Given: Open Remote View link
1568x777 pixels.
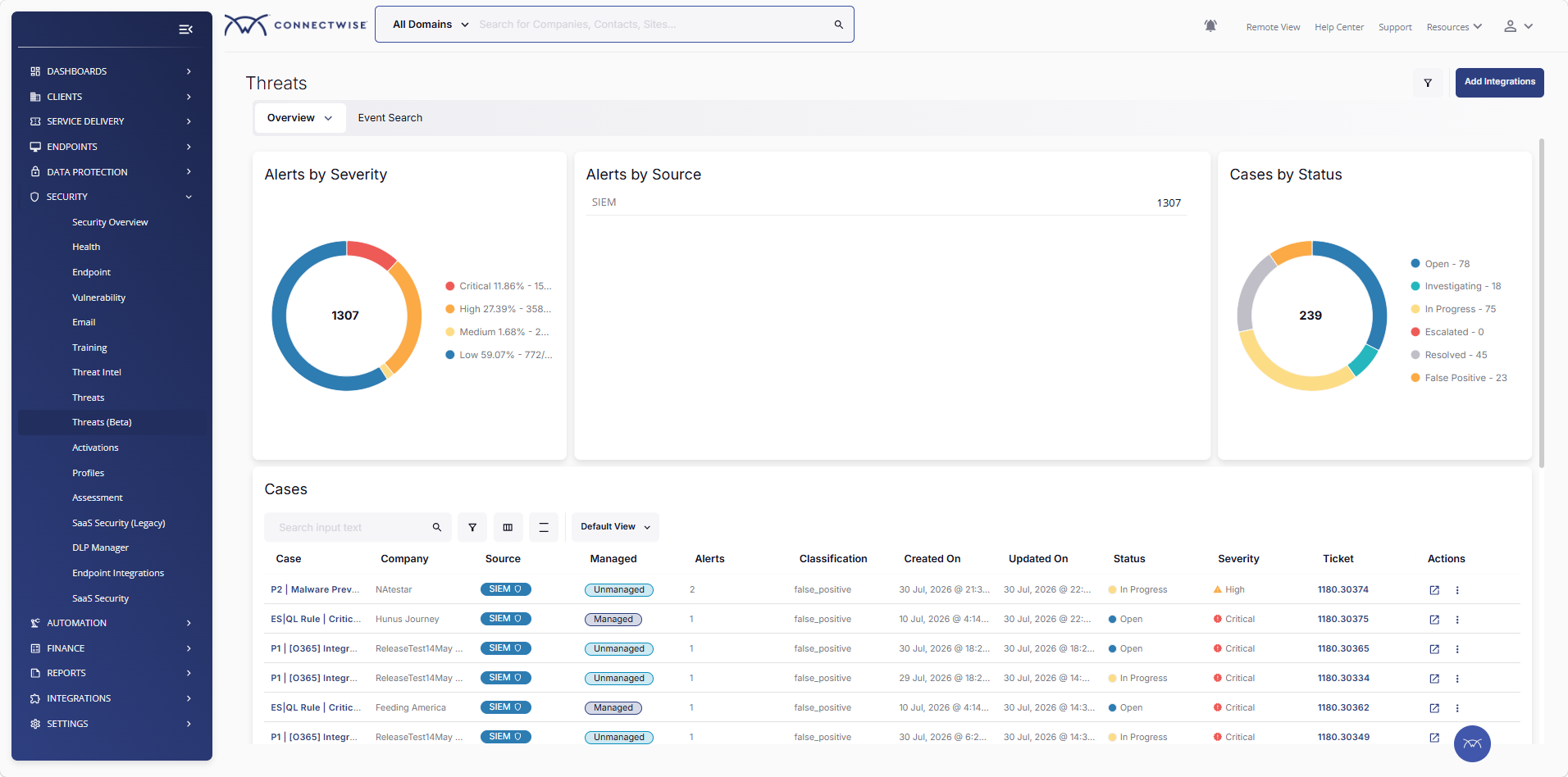Looking at the screenshot, I should click(1273, 27).
